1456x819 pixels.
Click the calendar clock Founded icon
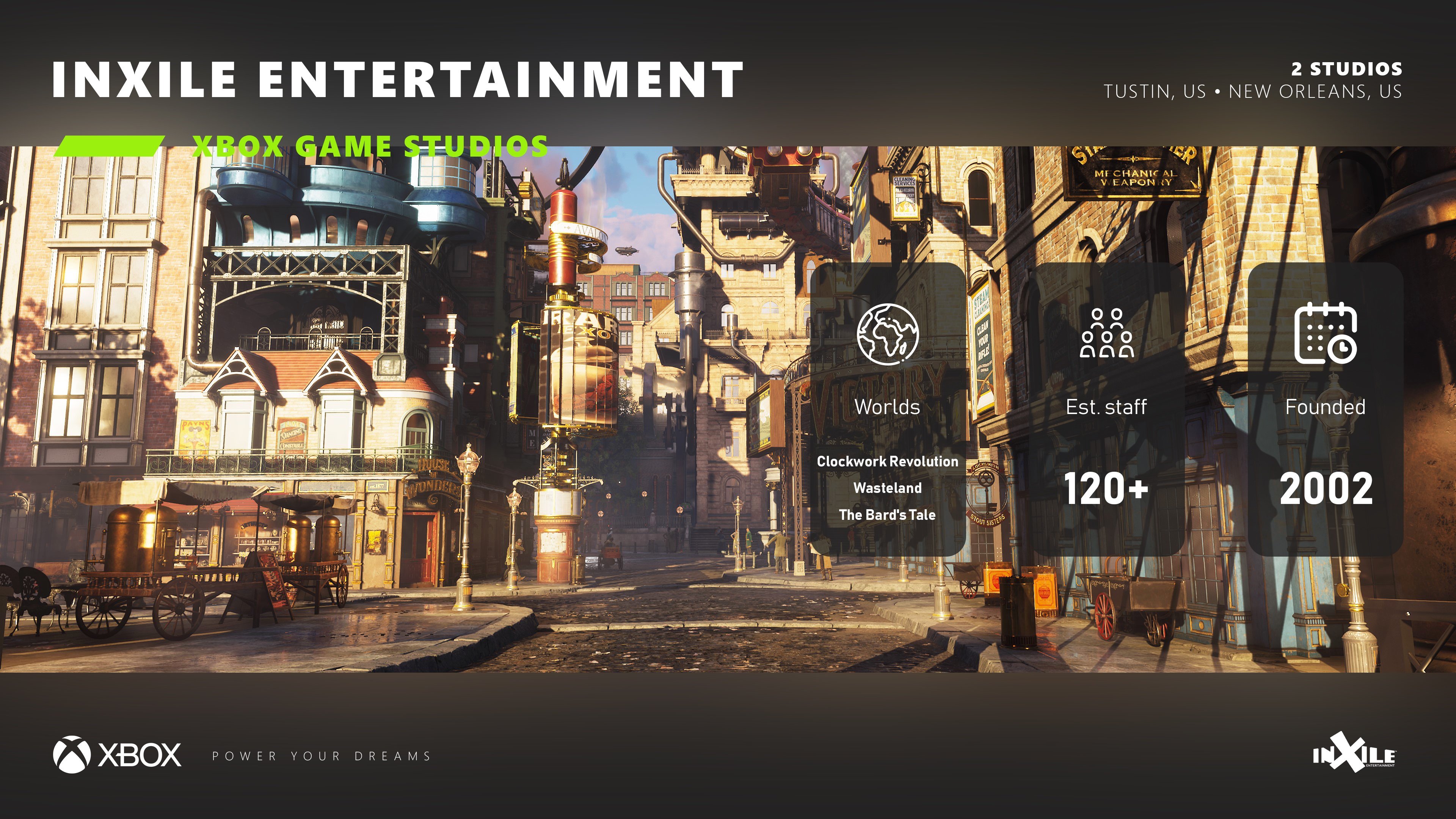[x=1325, y=334]
